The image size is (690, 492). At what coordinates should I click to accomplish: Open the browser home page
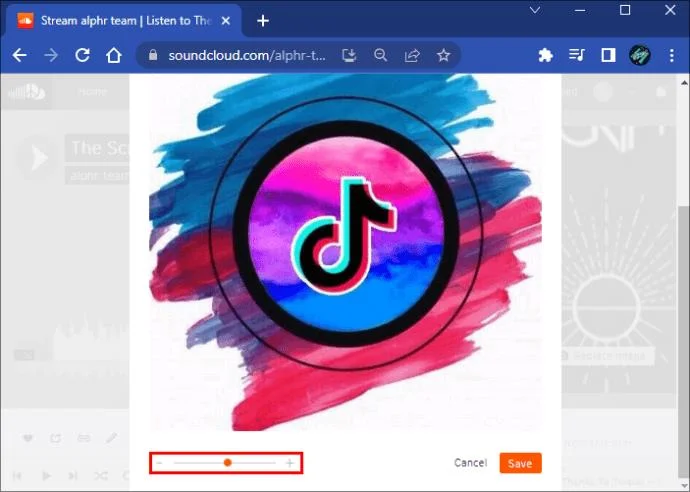(114, 55)
